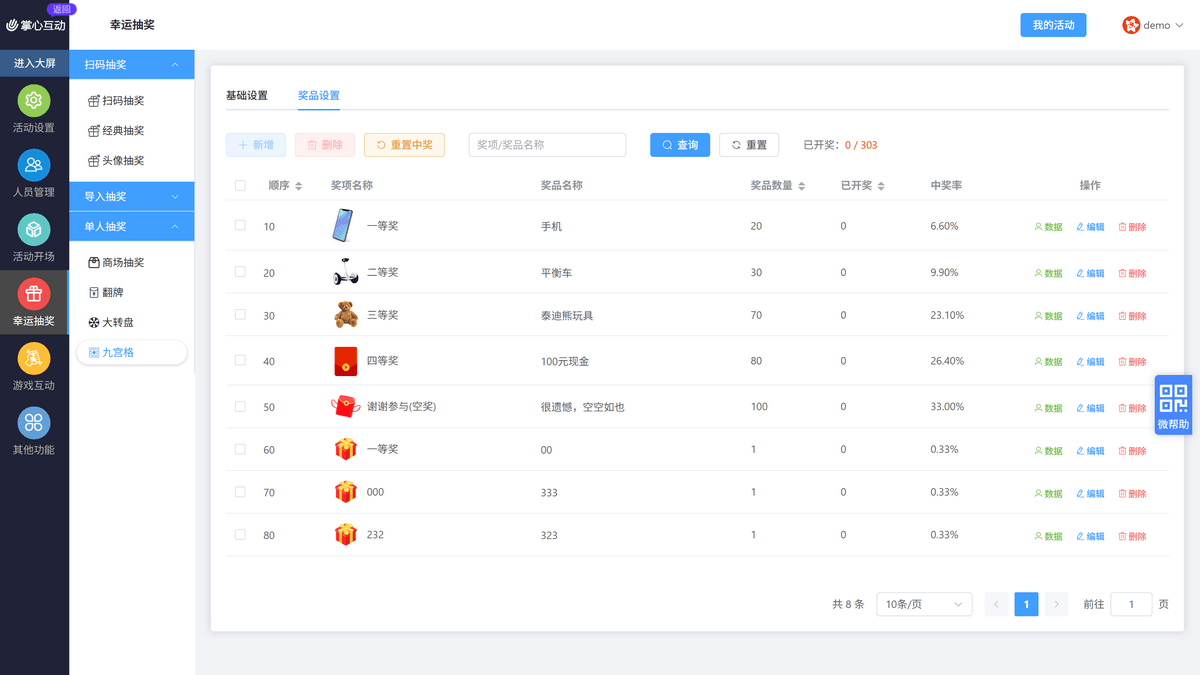Viewport: 1200px width, 675px height.
Task: Open 数据 for the 323 prize row
Action: click(x=1048, y=536)
